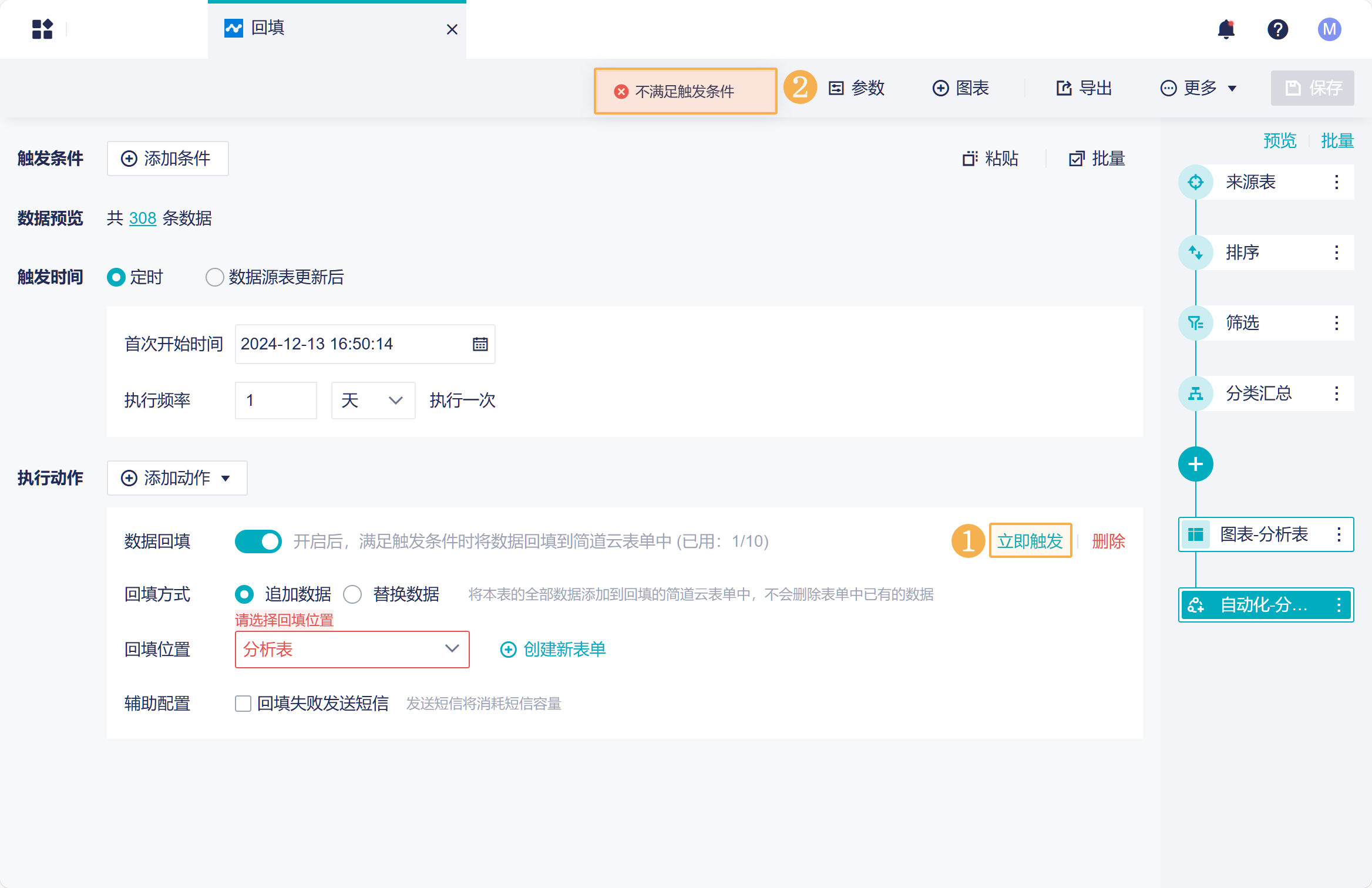Click the 分类汇总 node icon
The image size is (1372, 888).
point(1195,393)
